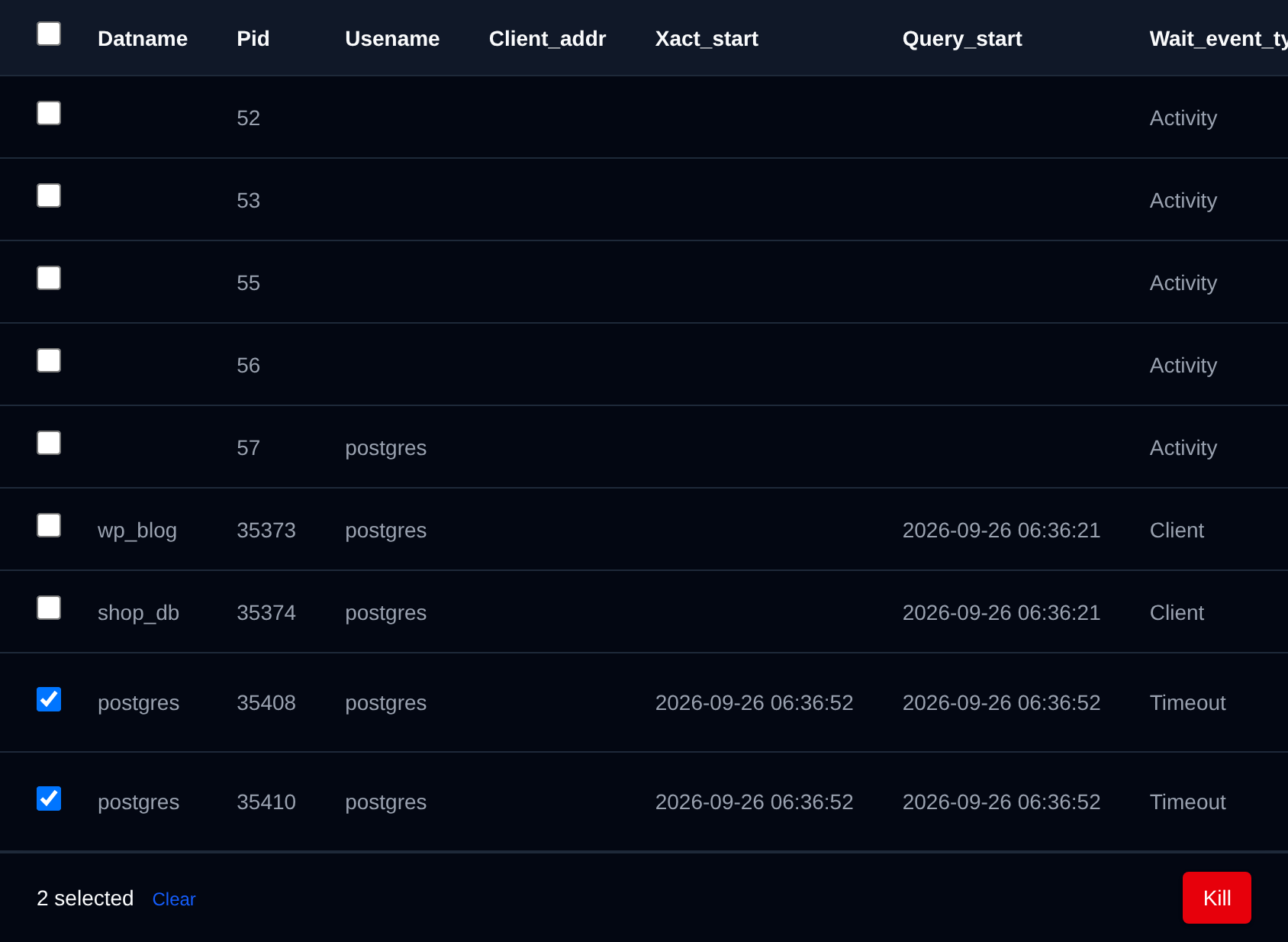Tick the select-all checkbox in header
This screenshot has width=1288, height=942.
click(x=49, y=34)
